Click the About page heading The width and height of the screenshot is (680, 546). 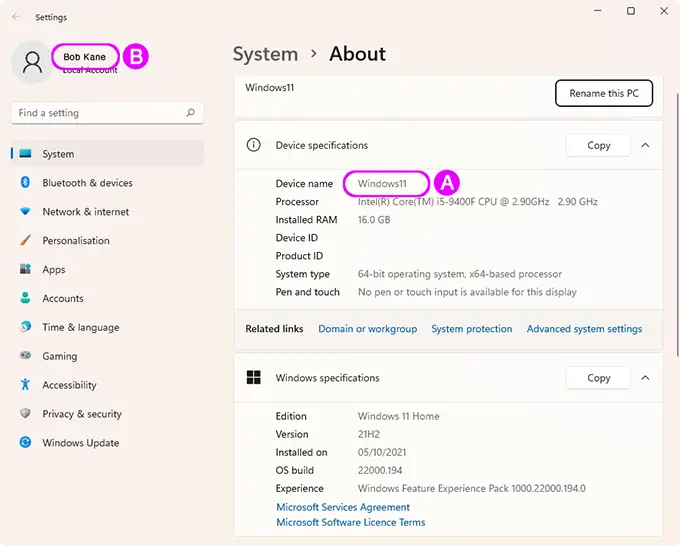[x=357, y=54]
